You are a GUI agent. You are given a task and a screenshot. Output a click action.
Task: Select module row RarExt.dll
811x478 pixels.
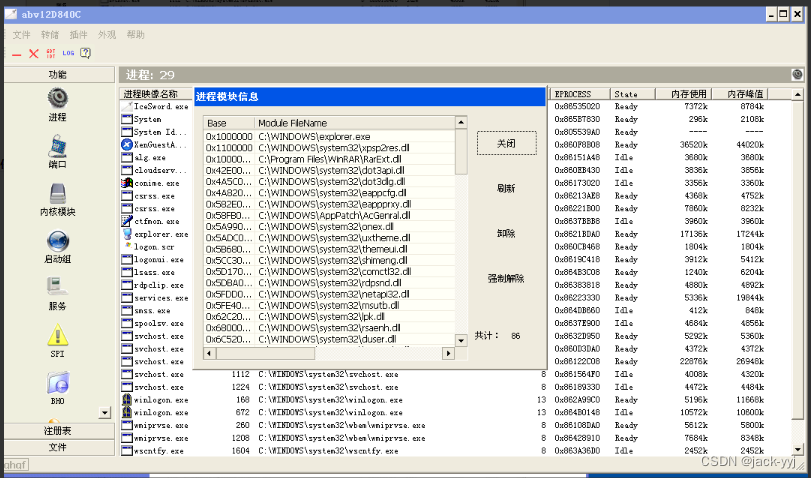(329, 159)
